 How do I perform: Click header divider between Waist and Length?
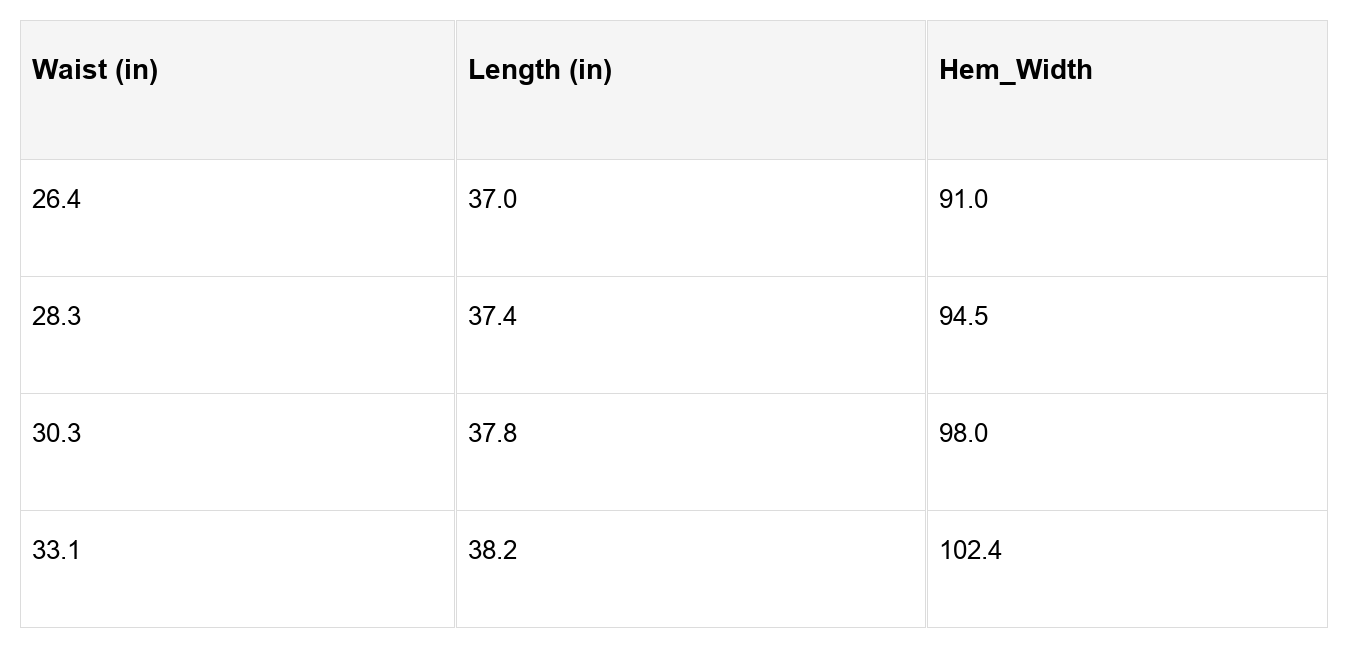[456, 90]
